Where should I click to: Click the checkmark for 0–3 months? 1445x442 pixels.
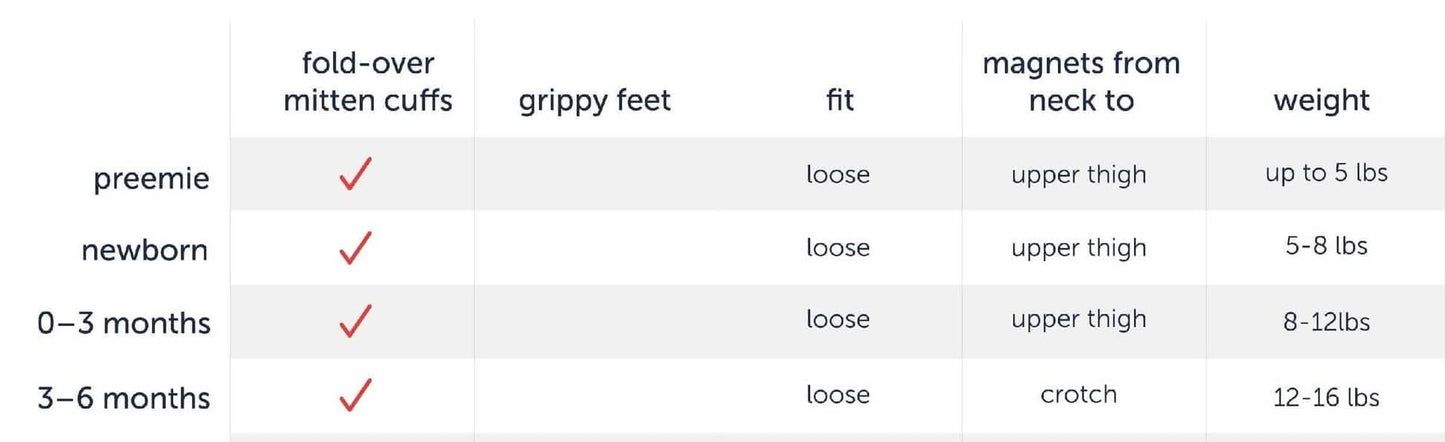(x=355, y=321)
